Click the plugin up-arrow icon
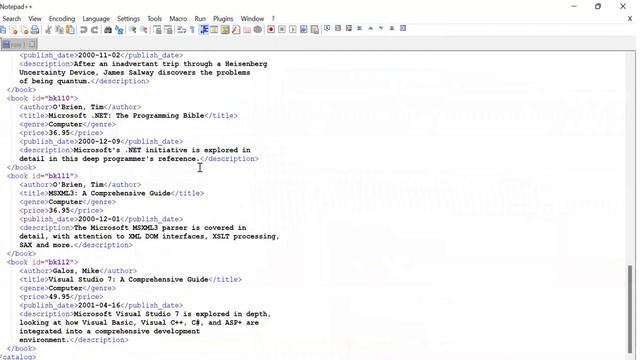 click(371, 28)
